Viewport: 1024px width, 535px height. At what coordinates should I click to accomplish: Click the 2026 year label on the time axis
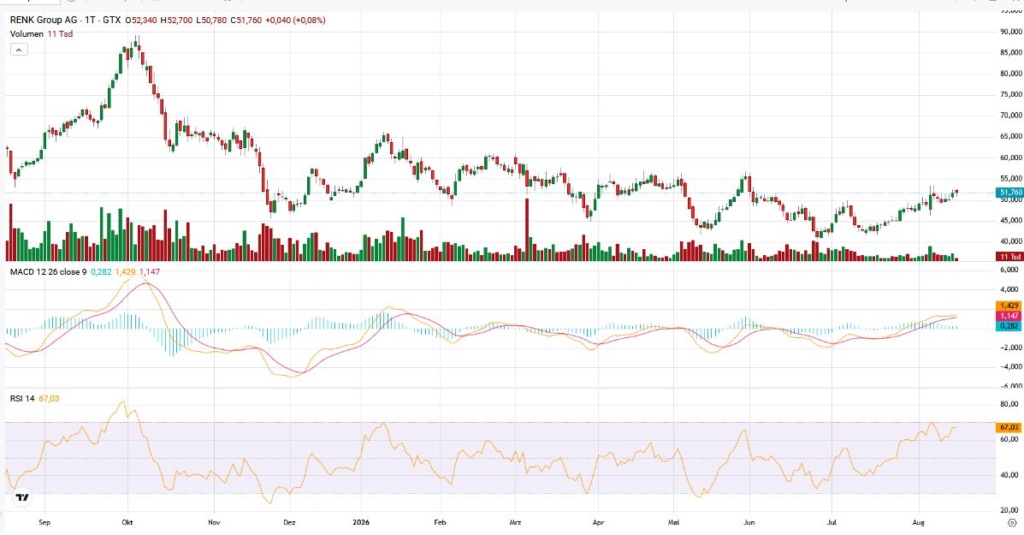tap(360, 523)
